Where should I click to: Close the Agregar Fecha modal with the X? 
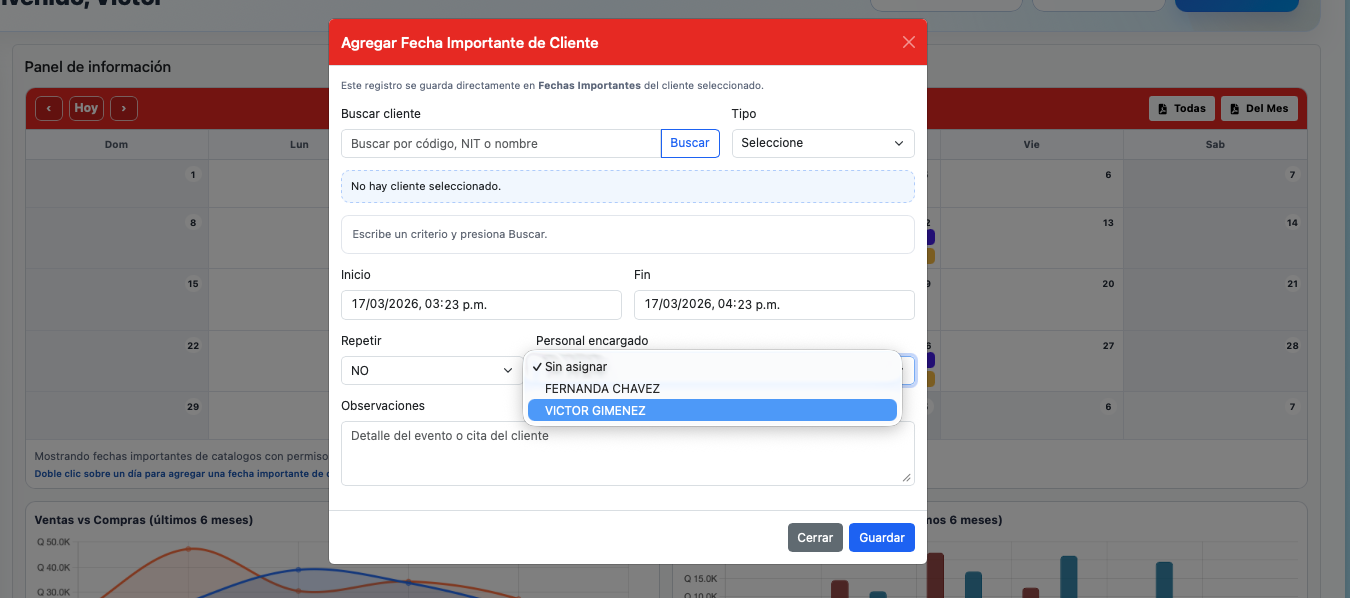(x=908, y=42)
